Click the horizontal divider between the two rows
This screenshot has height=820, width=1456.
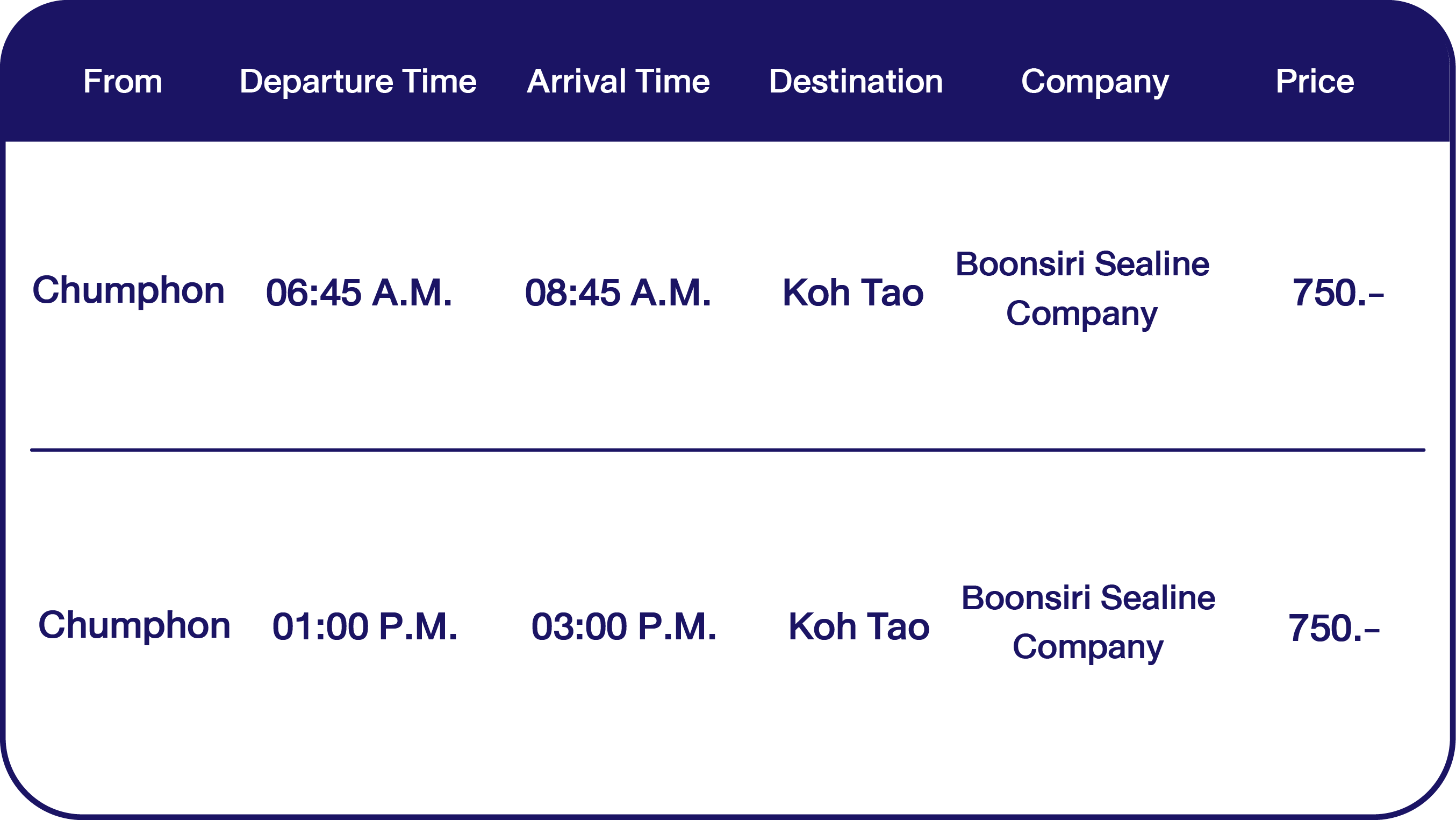(x=727, y=450)
